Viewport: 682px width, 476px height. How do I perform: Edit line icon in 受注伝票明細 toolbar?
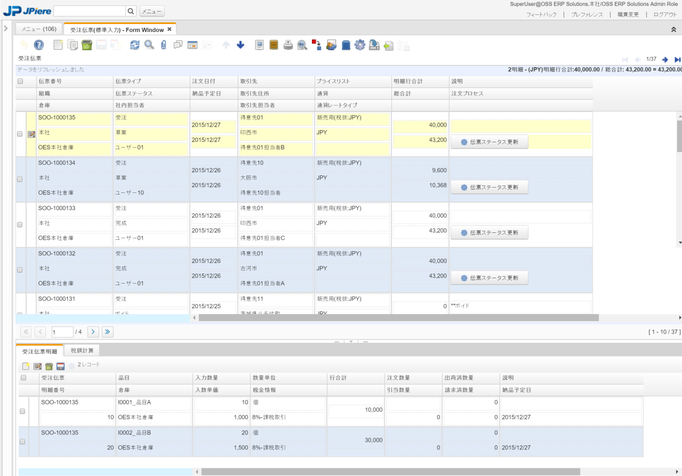(37, 366)
